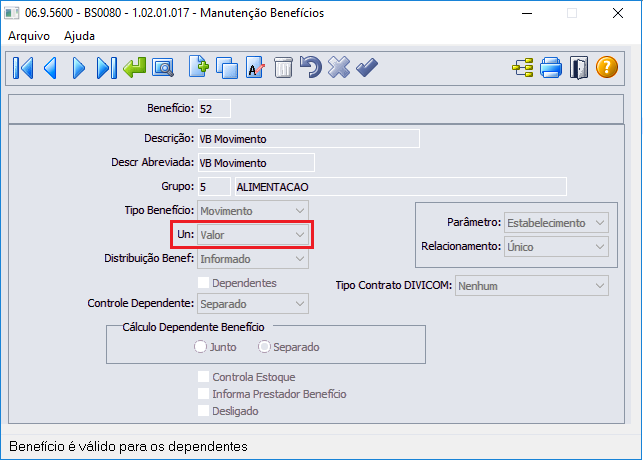643x460 pixels.
Task: Open the Controle Dependente dropdown
Action: tap(253, 304)
